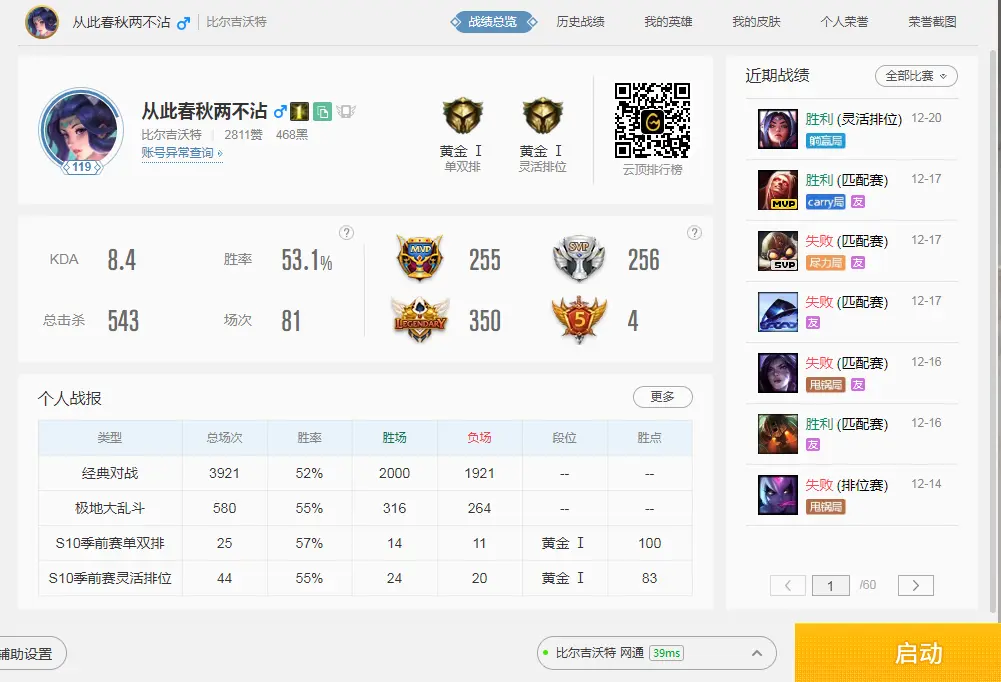This screenshot has width=1001, height=682.
Task: Click the SVP badge icon
Action: coord(578,258)
